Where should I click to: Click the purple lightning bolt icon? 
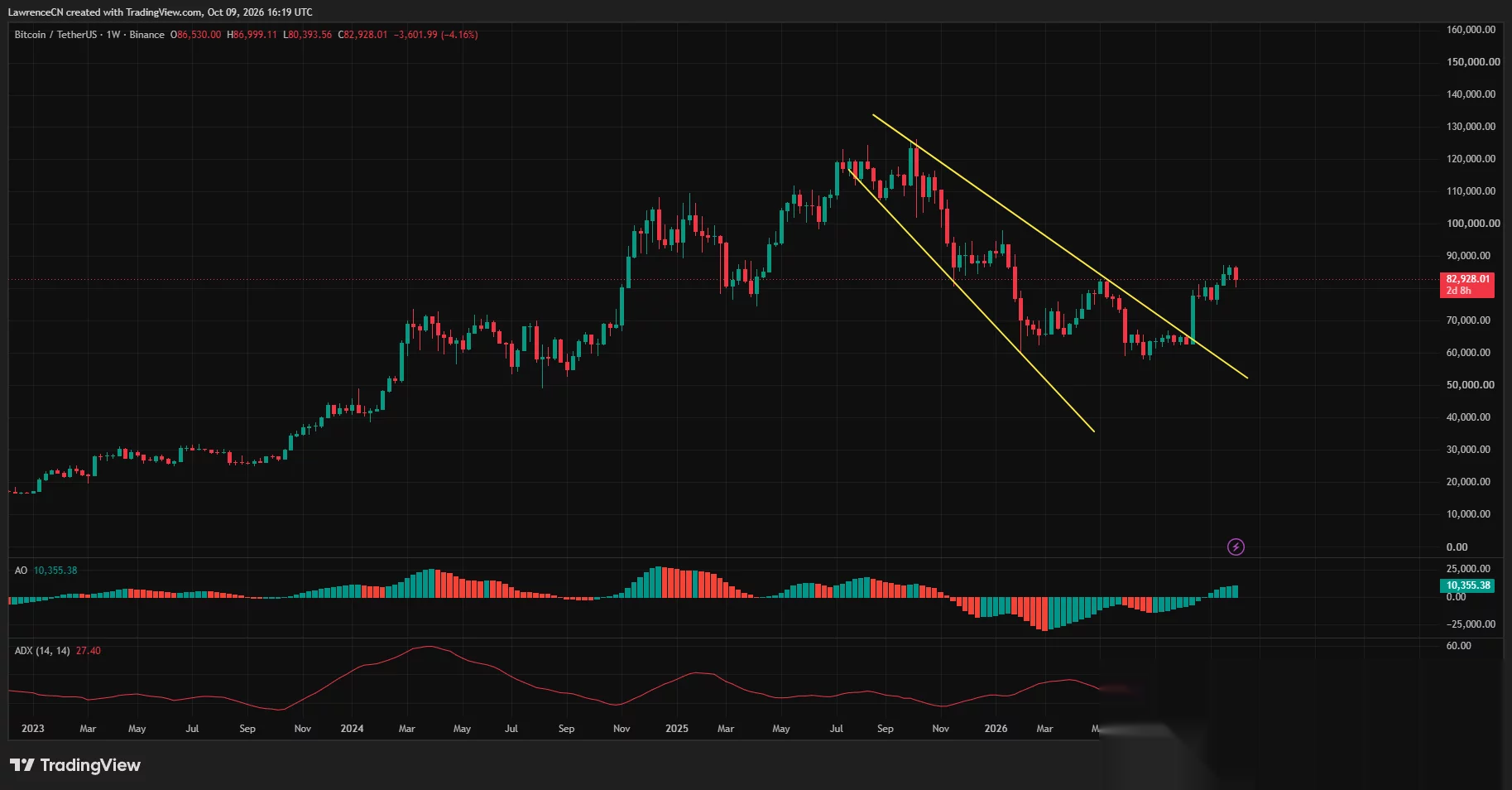1236,547
